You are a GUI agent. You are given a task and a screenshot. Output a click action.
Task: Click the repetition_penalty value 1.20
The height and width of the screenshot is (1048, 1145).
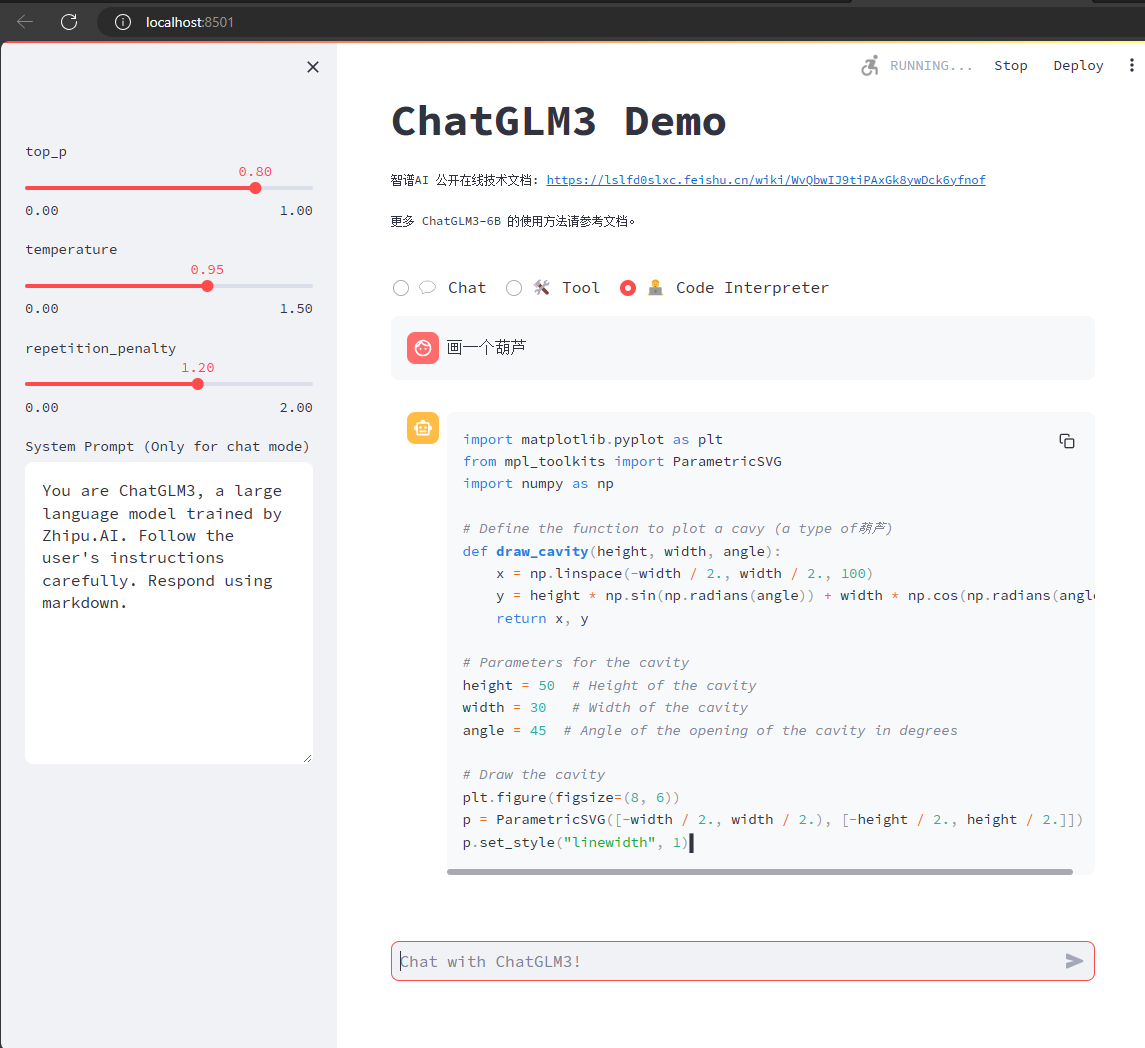click(198, 367)
